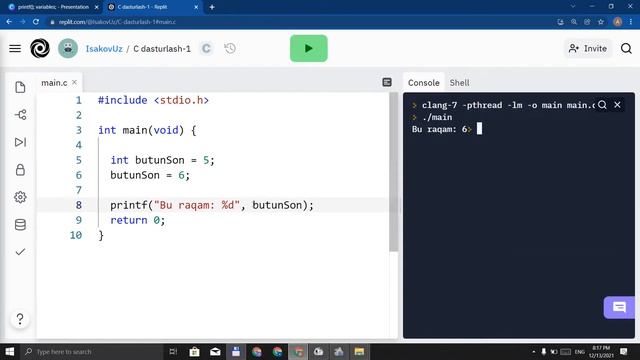Open browser three-dot menu

click(631, 22)
